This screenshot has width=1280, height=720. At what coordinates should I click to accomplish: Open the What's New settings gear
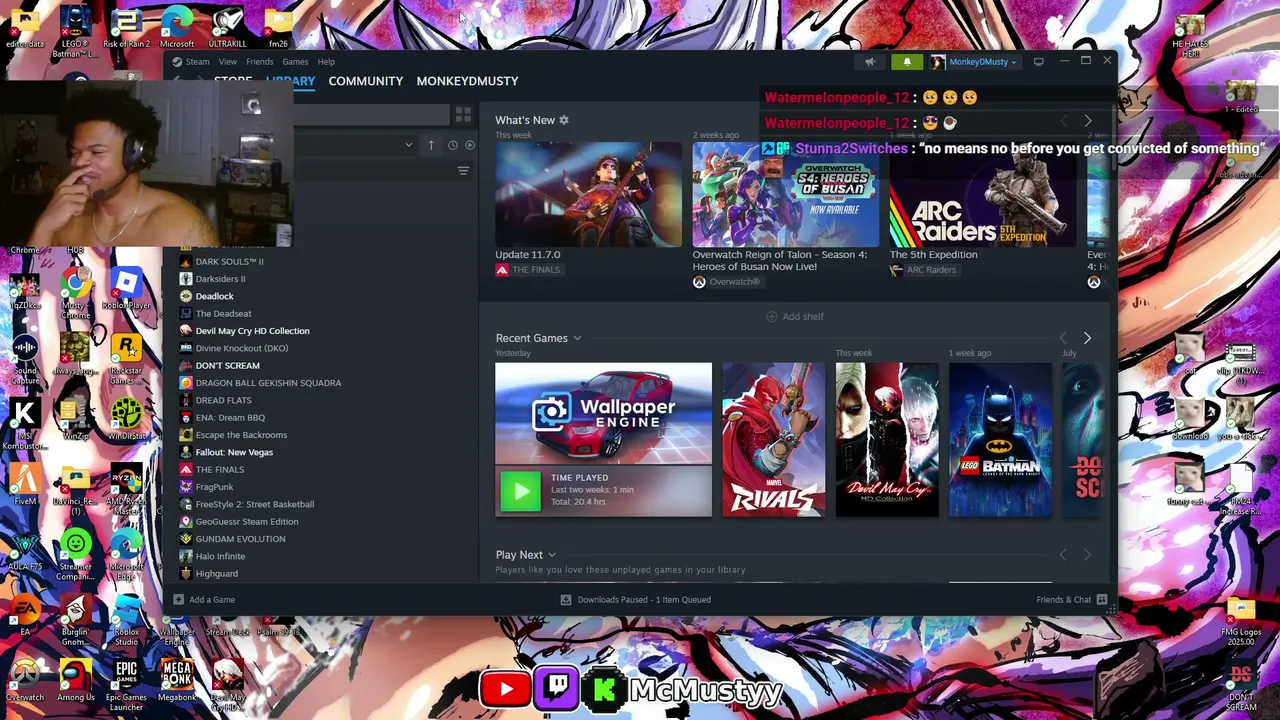pyautogui.click(x=564, y=120)
